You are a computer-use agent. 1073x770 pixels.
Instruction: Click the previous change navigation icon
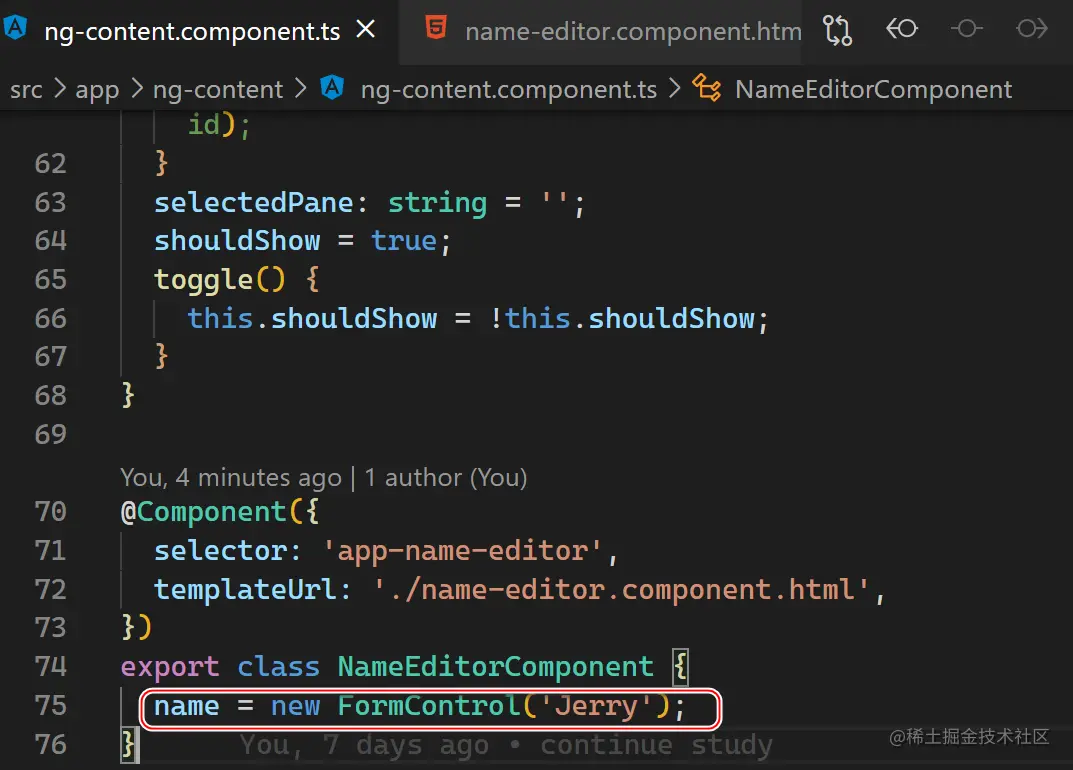pos(902,30)
